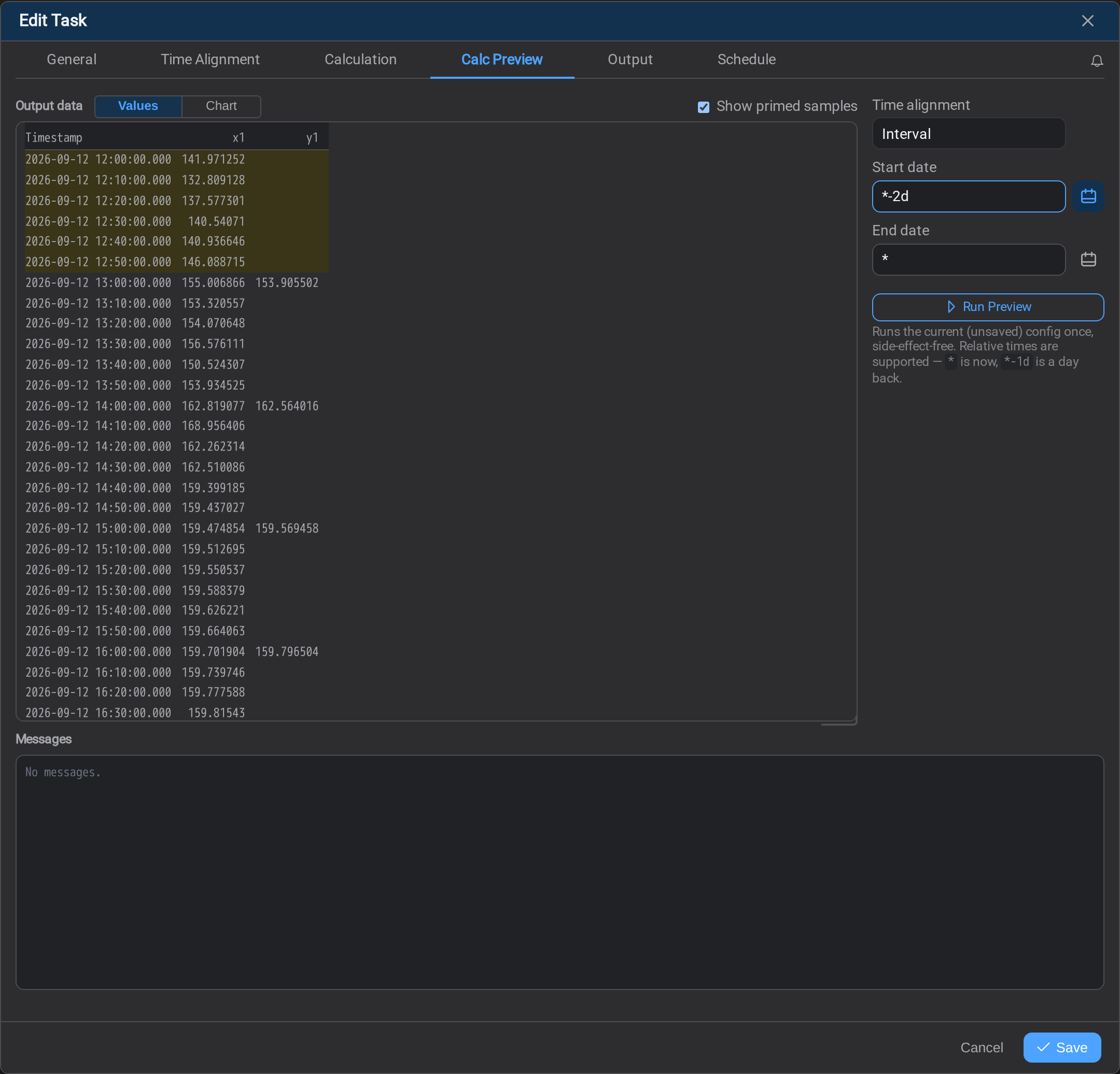The width and height of the screenshot is (1120, 1074).
Task: Click the notifications bell icon
Action: (1097, 61)
